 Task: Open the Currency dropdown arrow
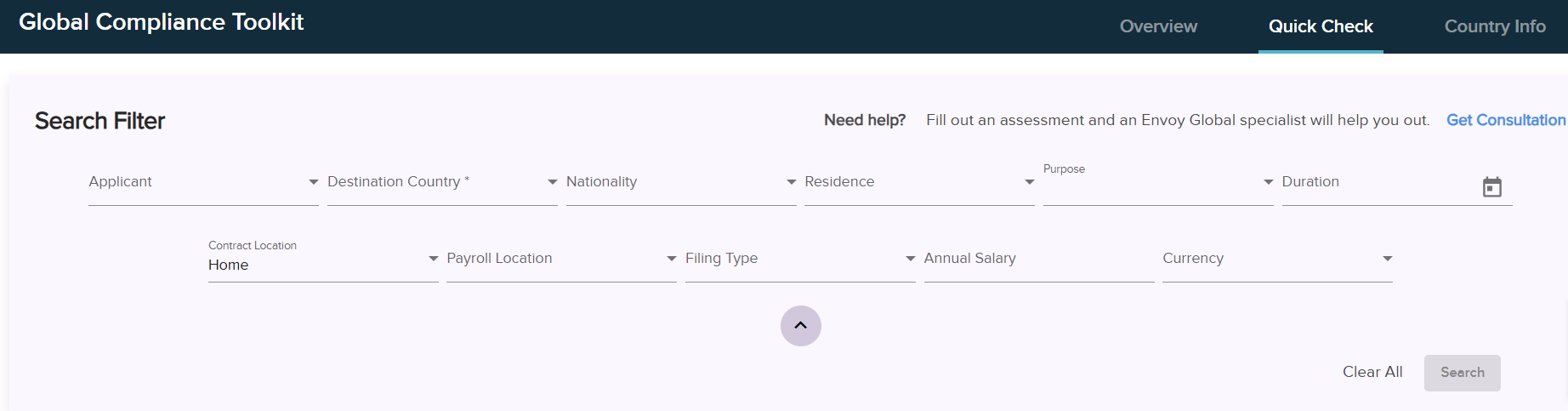[1387, 259]
